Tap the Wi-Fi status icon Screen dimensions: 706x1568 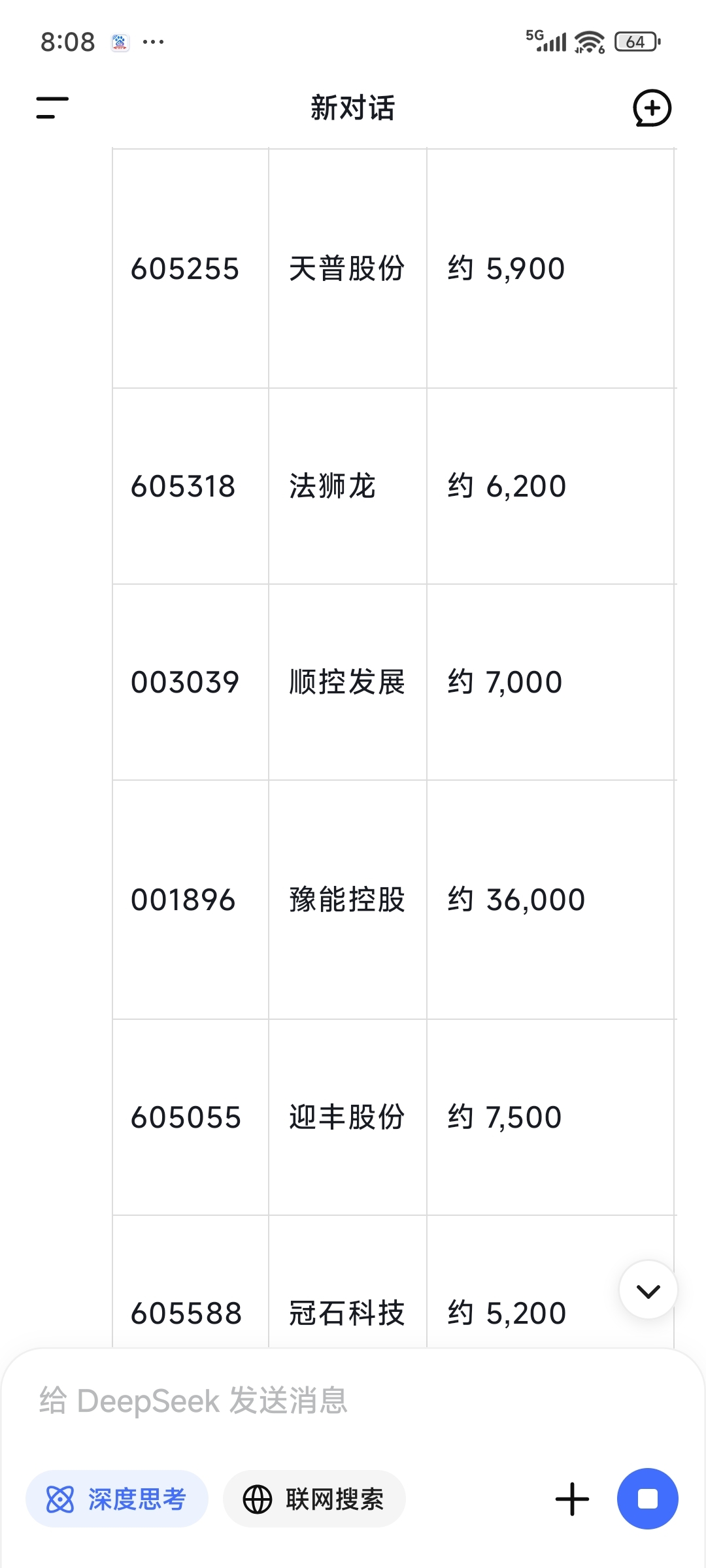click(590, 42)
